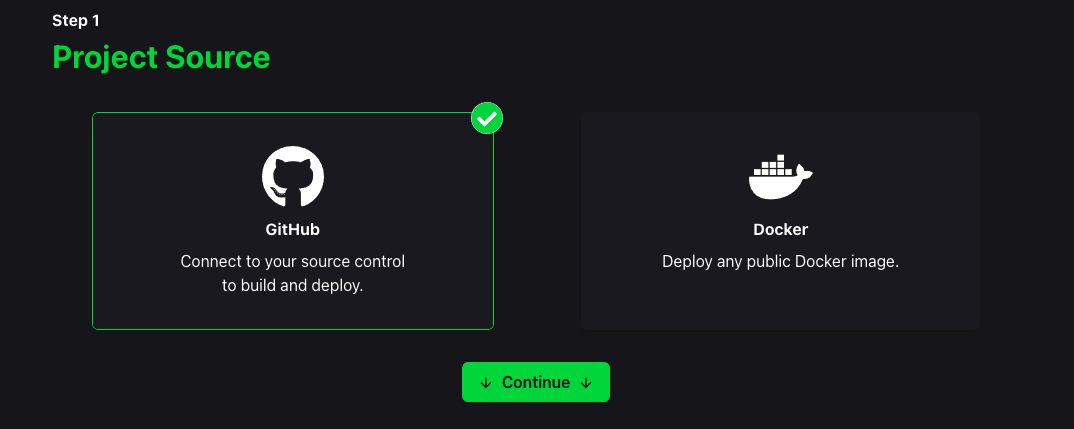
Task: Click the "Deploy any public Docker image." description
Action: [780, 262]
